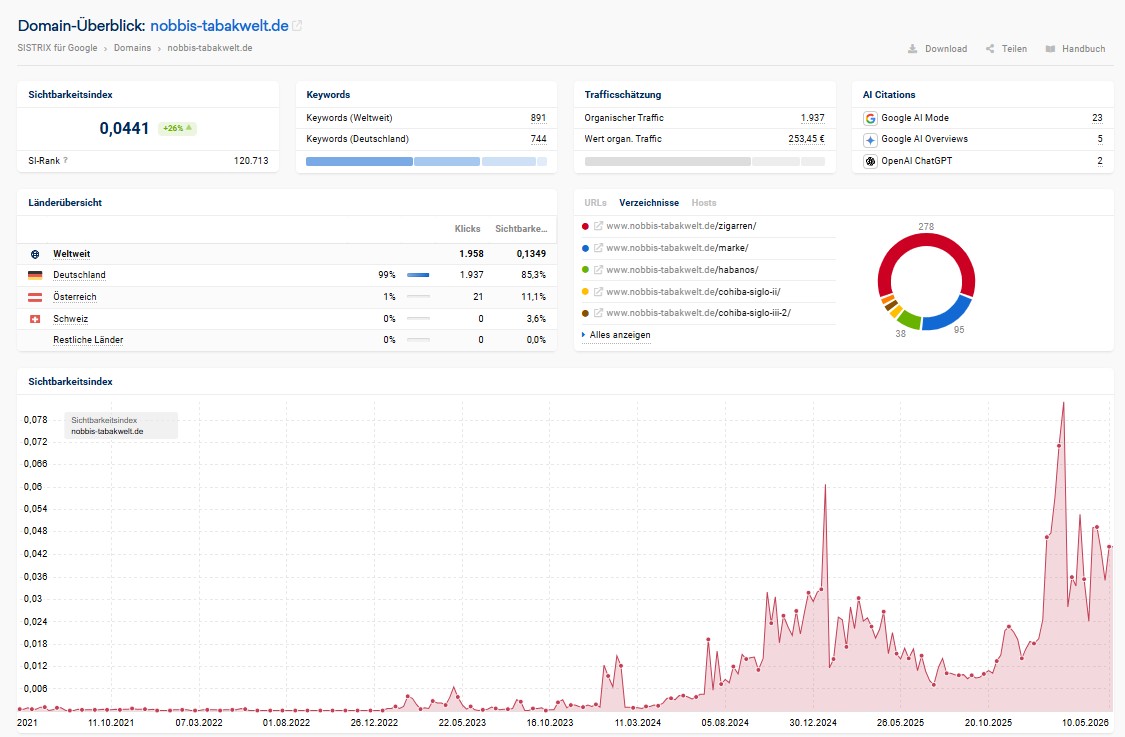Click the Download icon
Image resolution: width=1125 pixels, height=737 pixels.
[913, 49]
